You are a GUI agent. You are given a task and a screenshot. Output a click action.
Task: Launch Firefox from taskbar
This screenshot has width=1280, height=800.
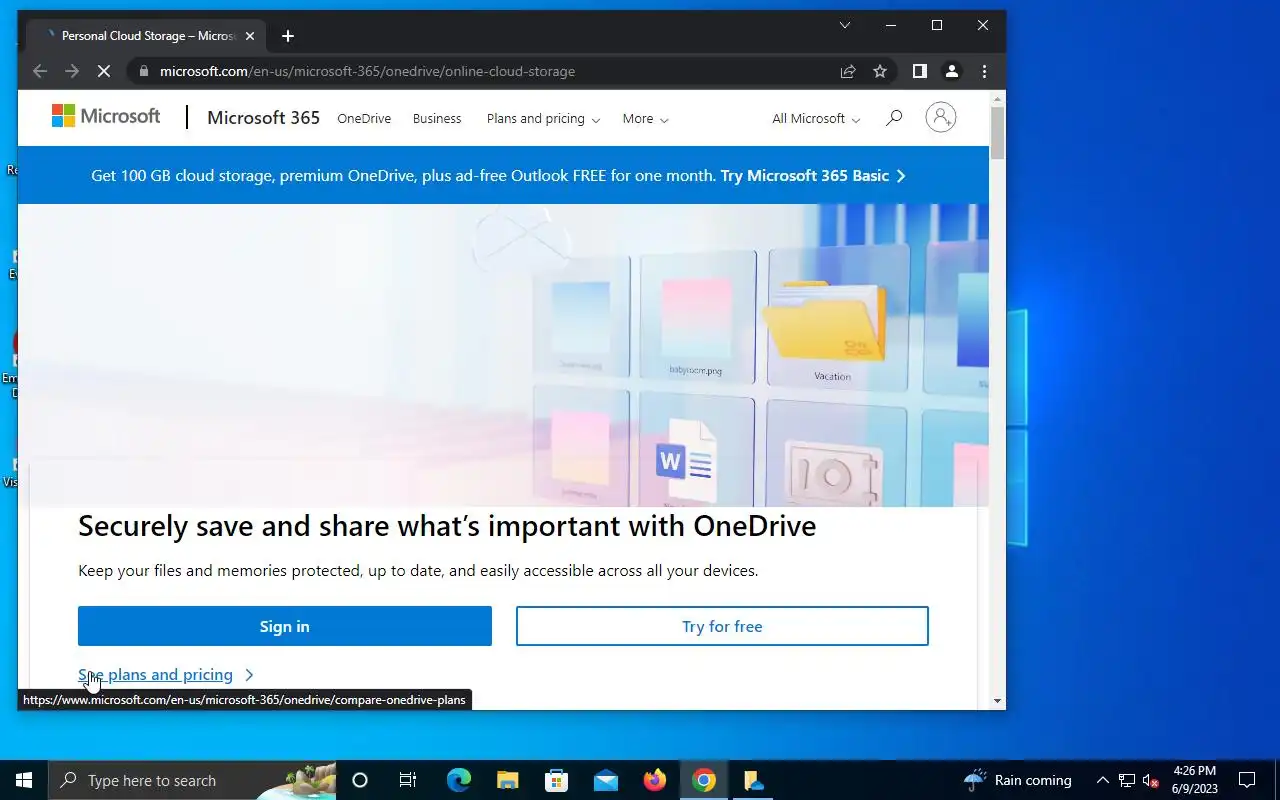(x=655, y=780)
